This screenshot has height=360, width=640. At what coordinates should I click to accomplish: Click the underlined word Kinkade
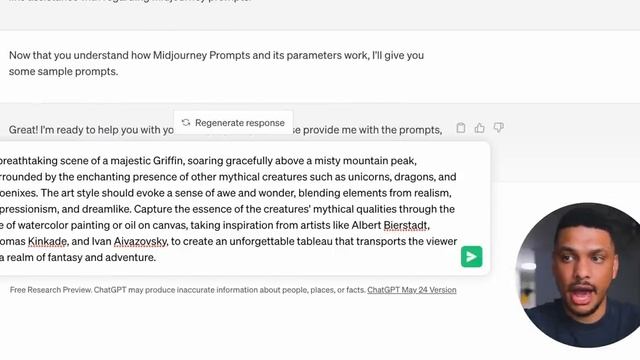click(x=47, y=241)
